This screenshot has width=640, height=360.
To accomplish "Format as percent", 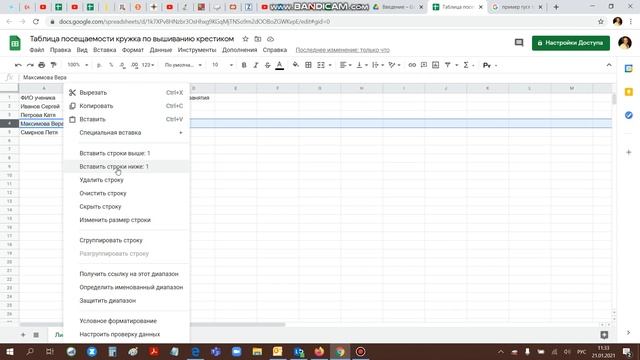I will (x=111, y=65).
